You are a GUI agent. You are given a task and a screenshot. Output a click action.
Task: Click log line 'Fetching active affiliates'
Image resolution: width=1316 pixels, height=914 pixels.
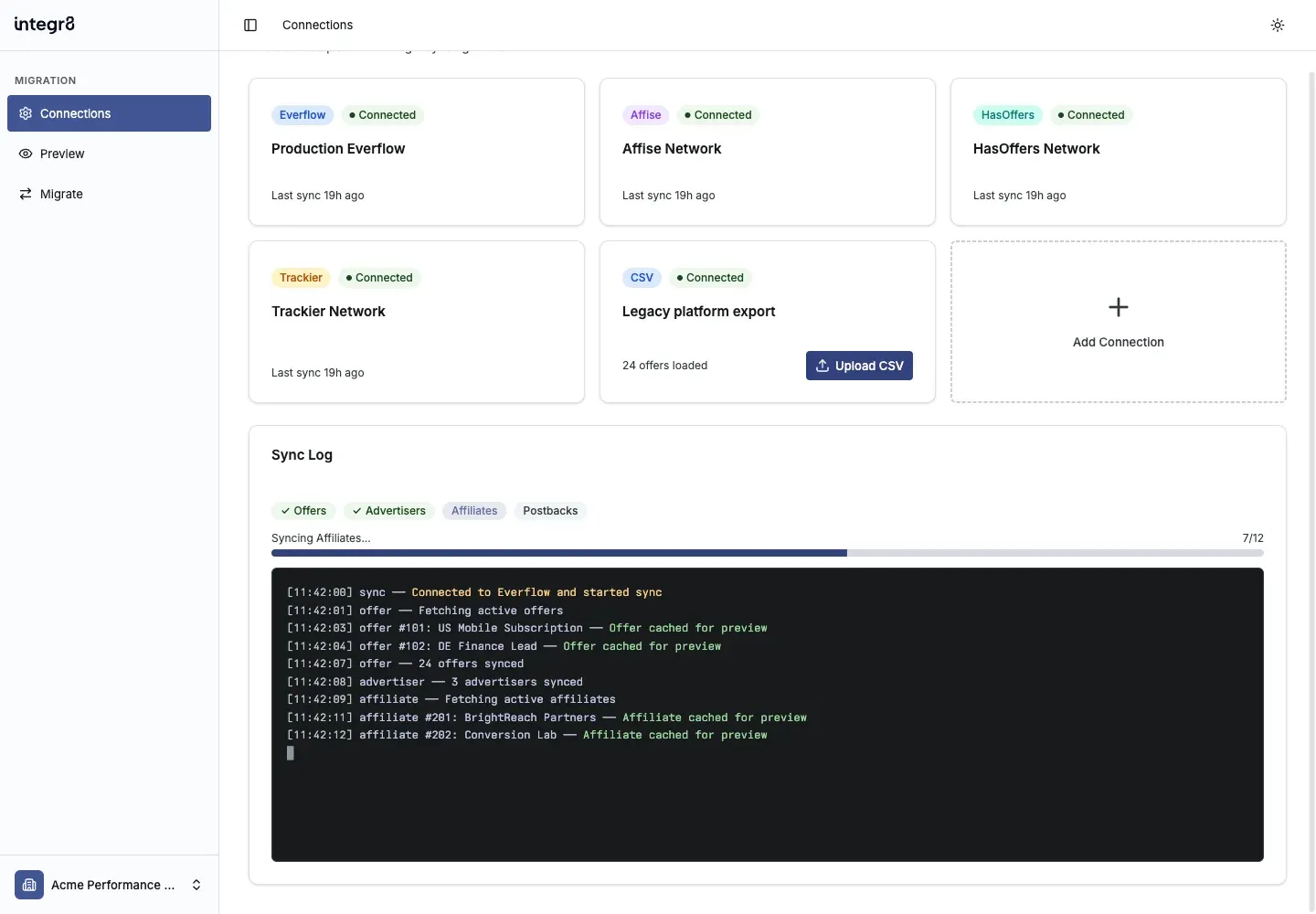point(451,699)
